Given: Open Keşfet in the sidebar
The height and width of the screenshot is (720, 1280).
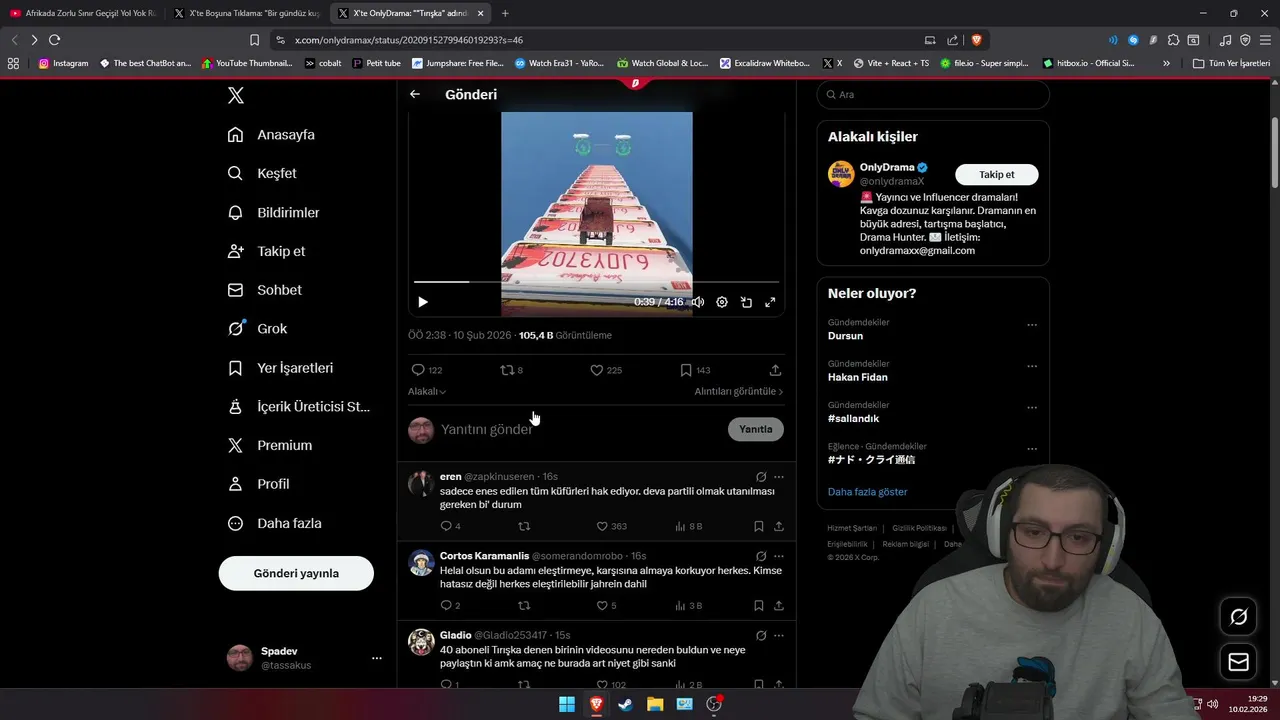Looking at the screenshot, I should tap(262, 173).
